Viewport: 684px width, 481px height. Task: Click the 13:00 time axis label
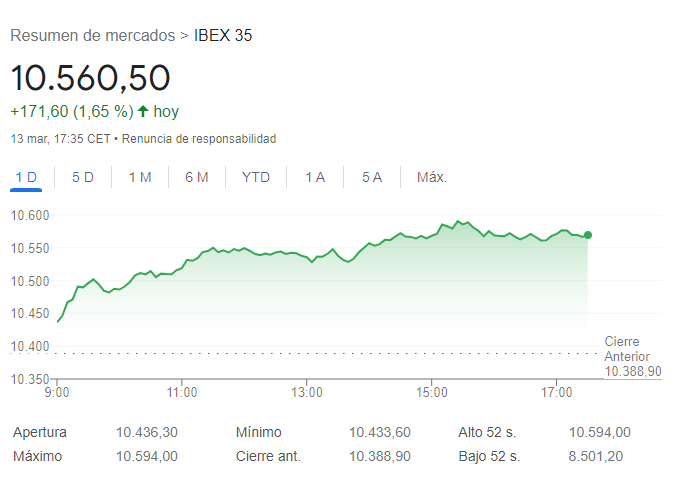[x=306, y=392]
